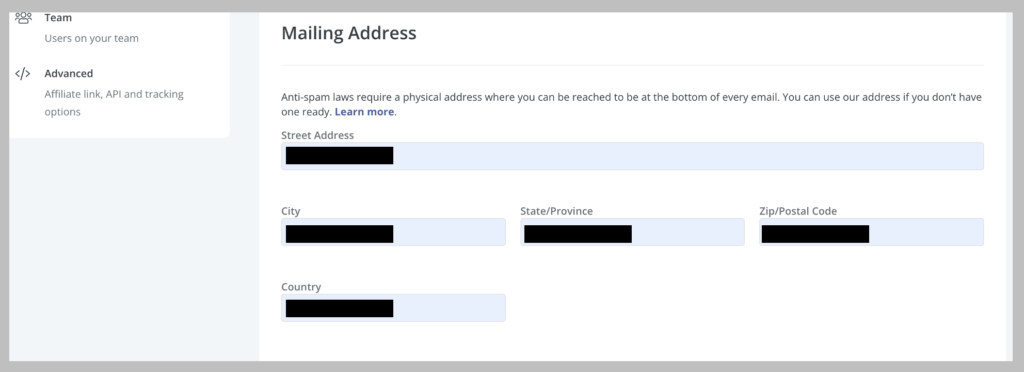Click the Mailing Address heading
Image resolution: width=1024 pixels, height=372 pixels.
[x=349, y=33]
